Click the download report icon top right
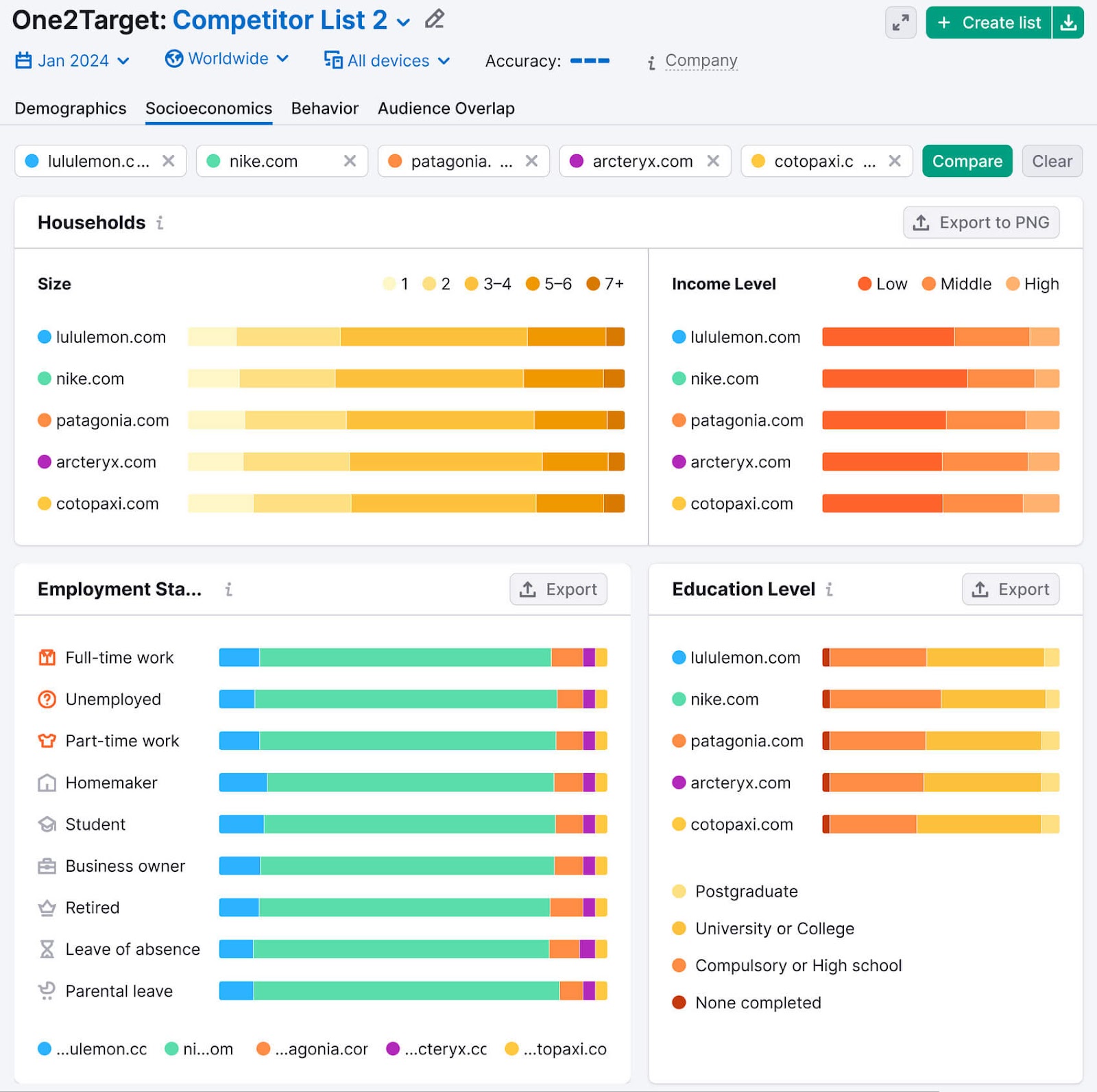This screenshot has height=1092, width=1097. pos(1068,23)
